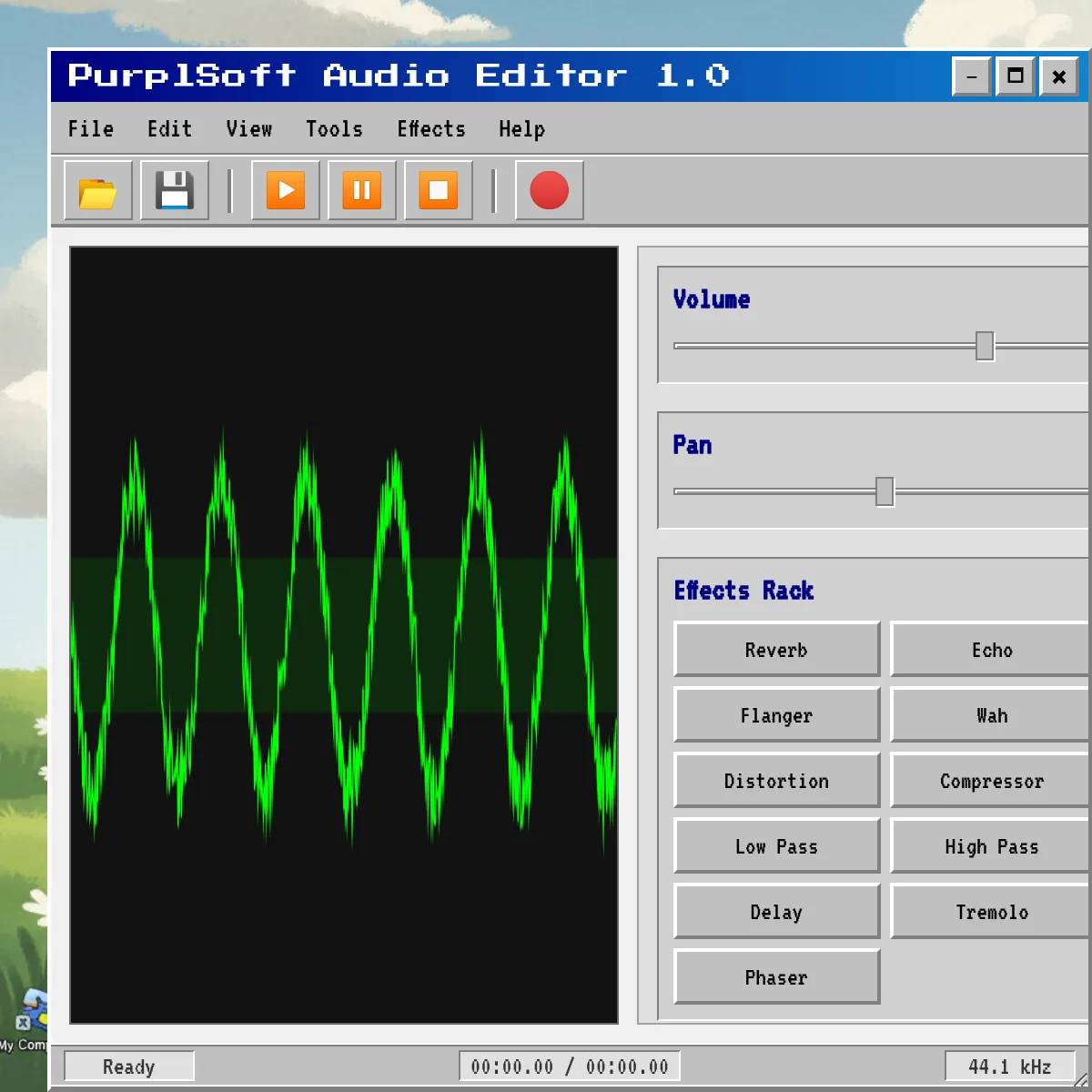
Task: Center the Pan slider handle
Action: pos(884,491)
